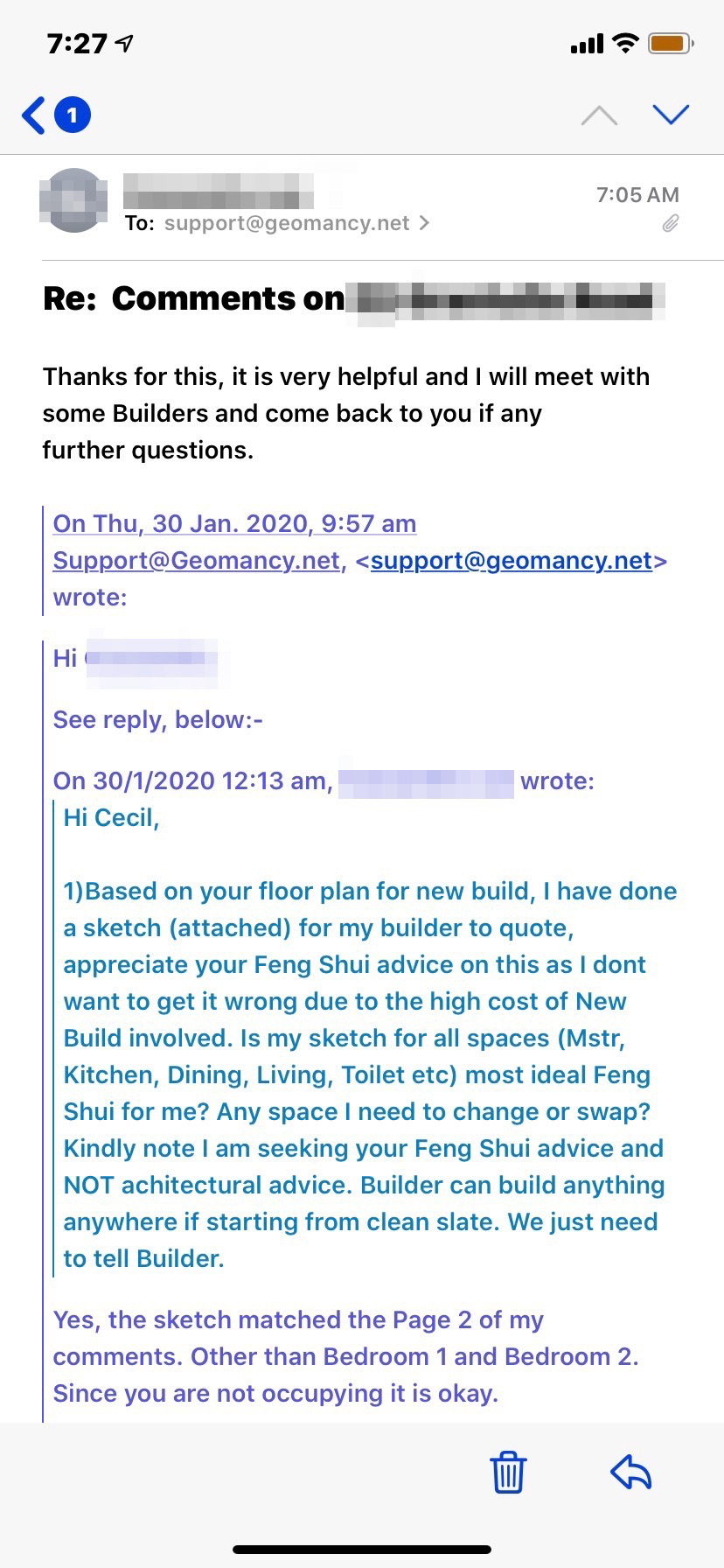
Task: Tap the 7:27 status bar clock
Action: (77, 44)
